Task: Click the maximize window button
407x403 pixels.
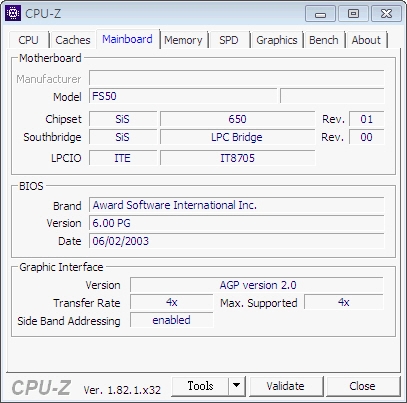Action: (x=353, y=14)
